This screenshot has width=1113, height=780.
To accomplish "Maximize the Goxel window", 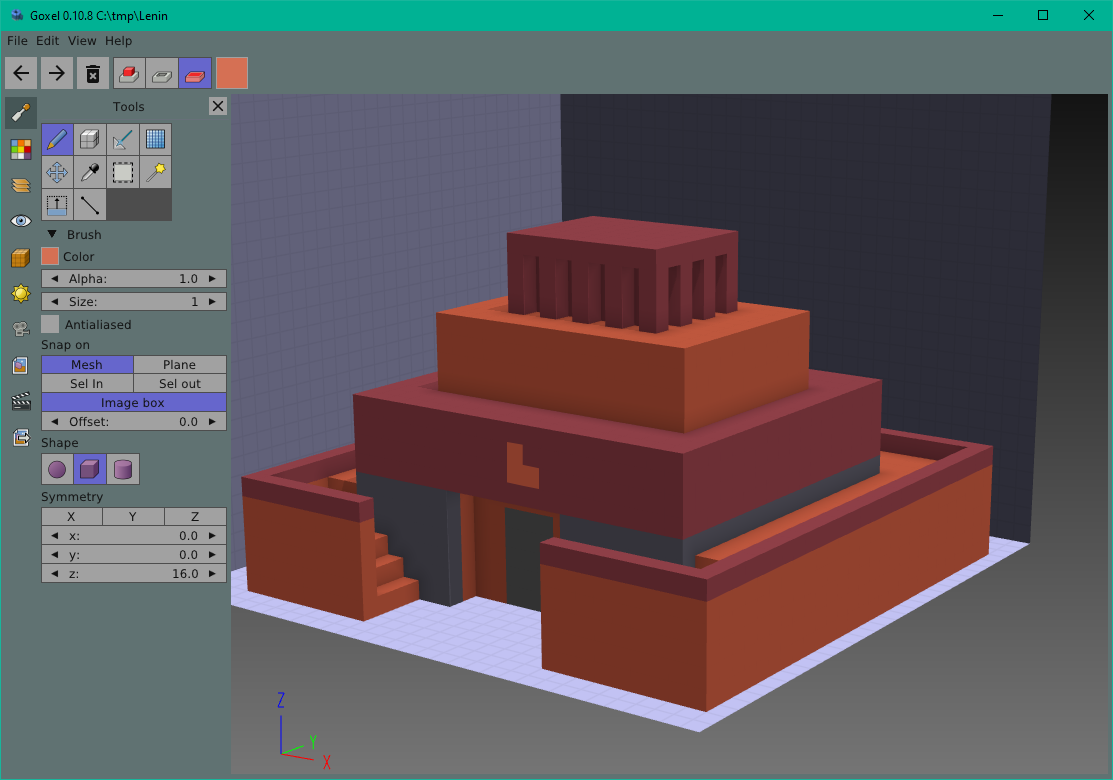I will tap(1043, 15).
